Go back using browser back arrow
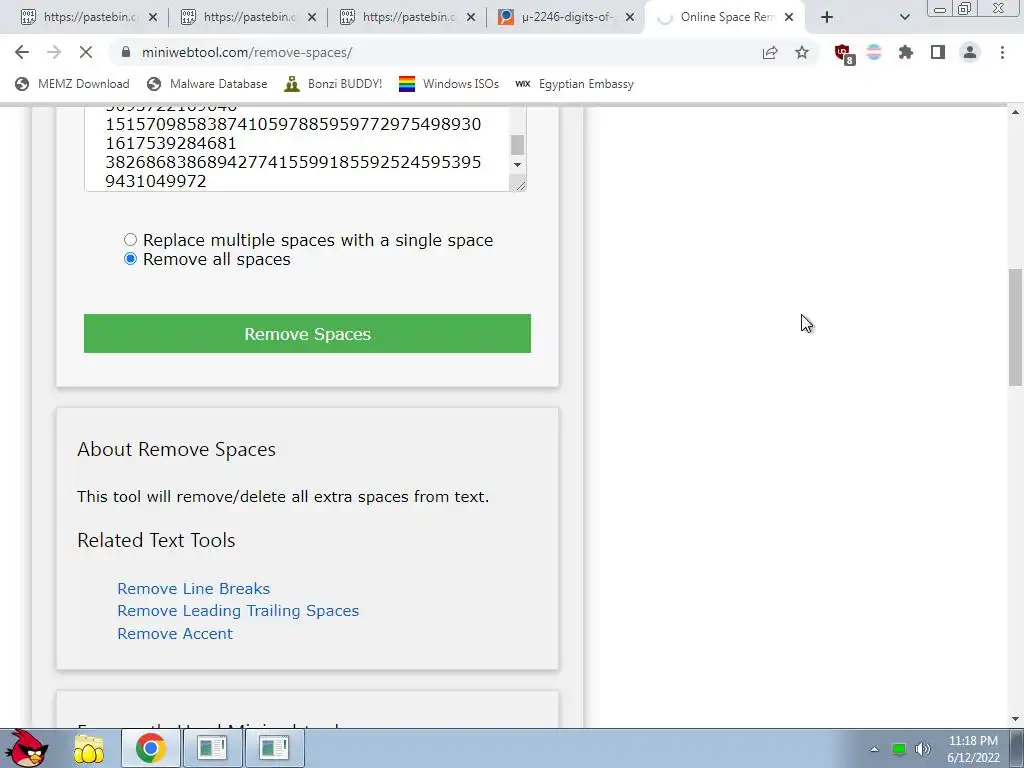The width and height of the screenshot is (1024, 768). pos(22,52)
